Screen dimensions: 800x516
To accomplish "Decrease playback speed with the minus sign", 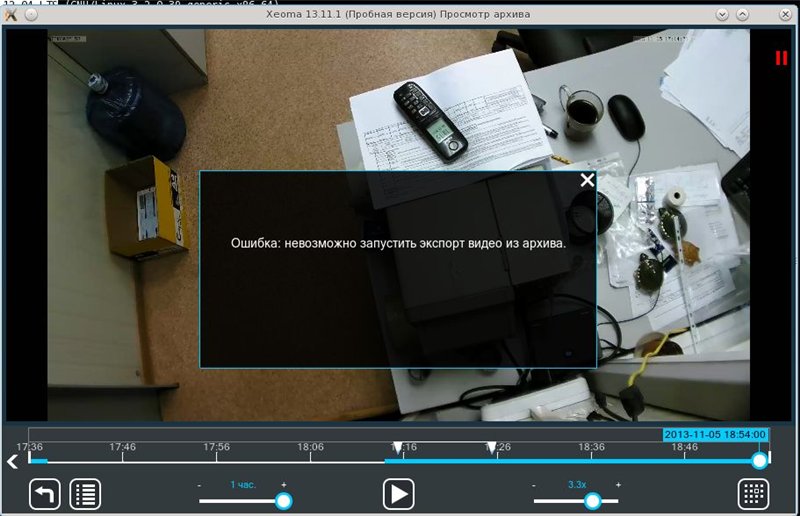I will 534,485.
